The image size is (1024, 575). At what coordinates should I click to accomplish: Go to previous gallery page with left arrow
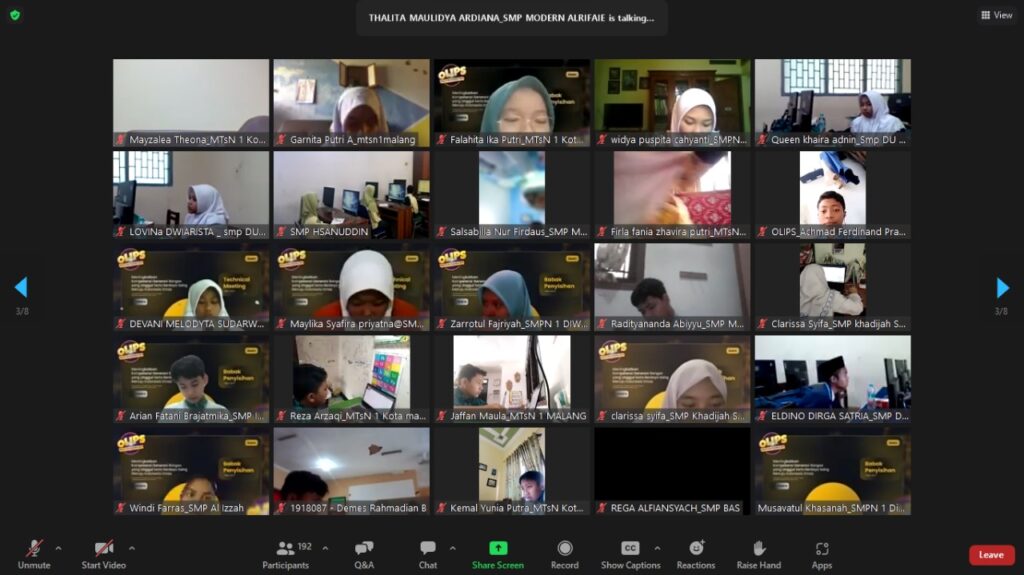click(x=21, y=288)
